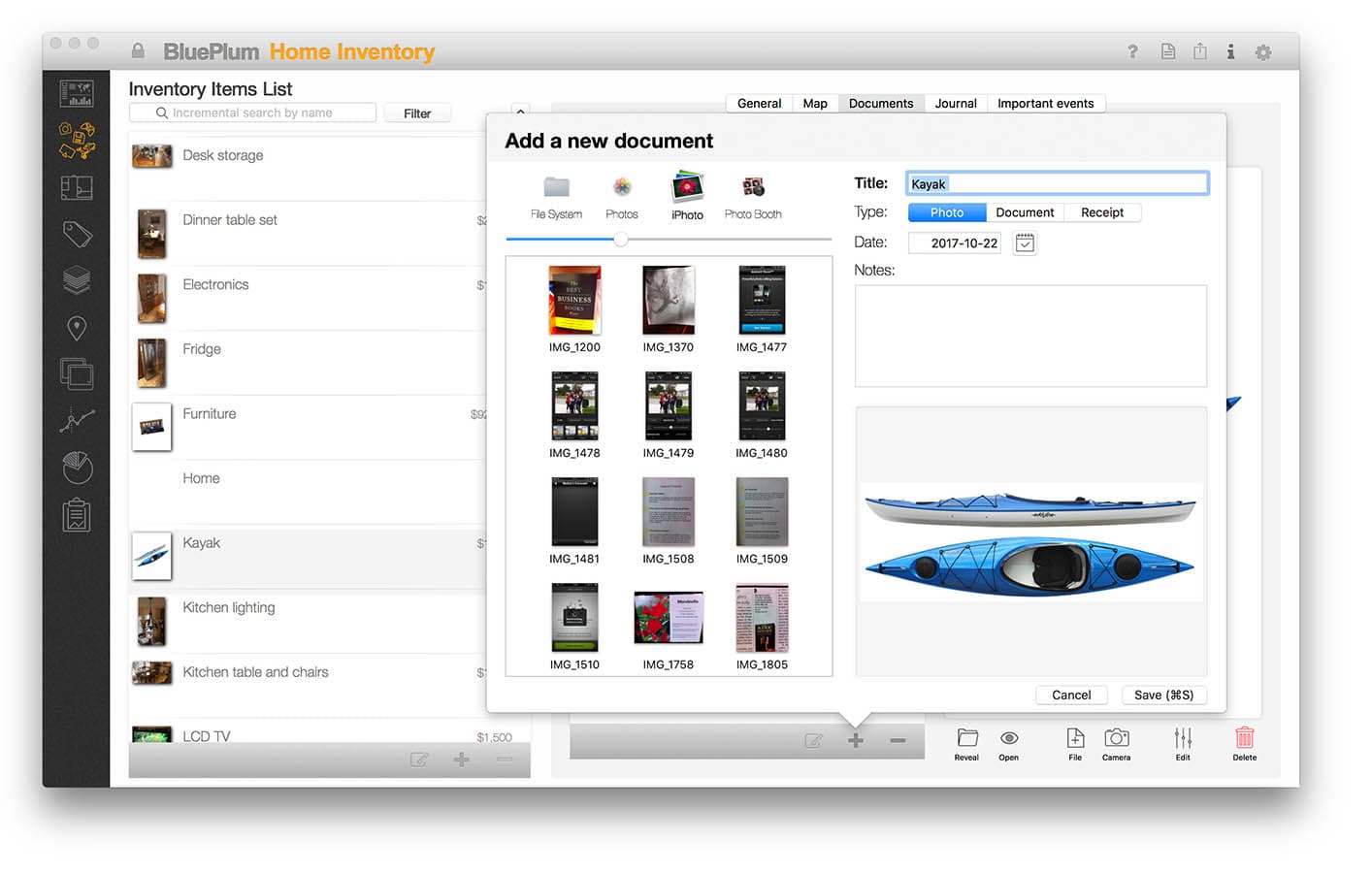
Task: Open the 2017-10-22 date field
Action: coord(955,242)
